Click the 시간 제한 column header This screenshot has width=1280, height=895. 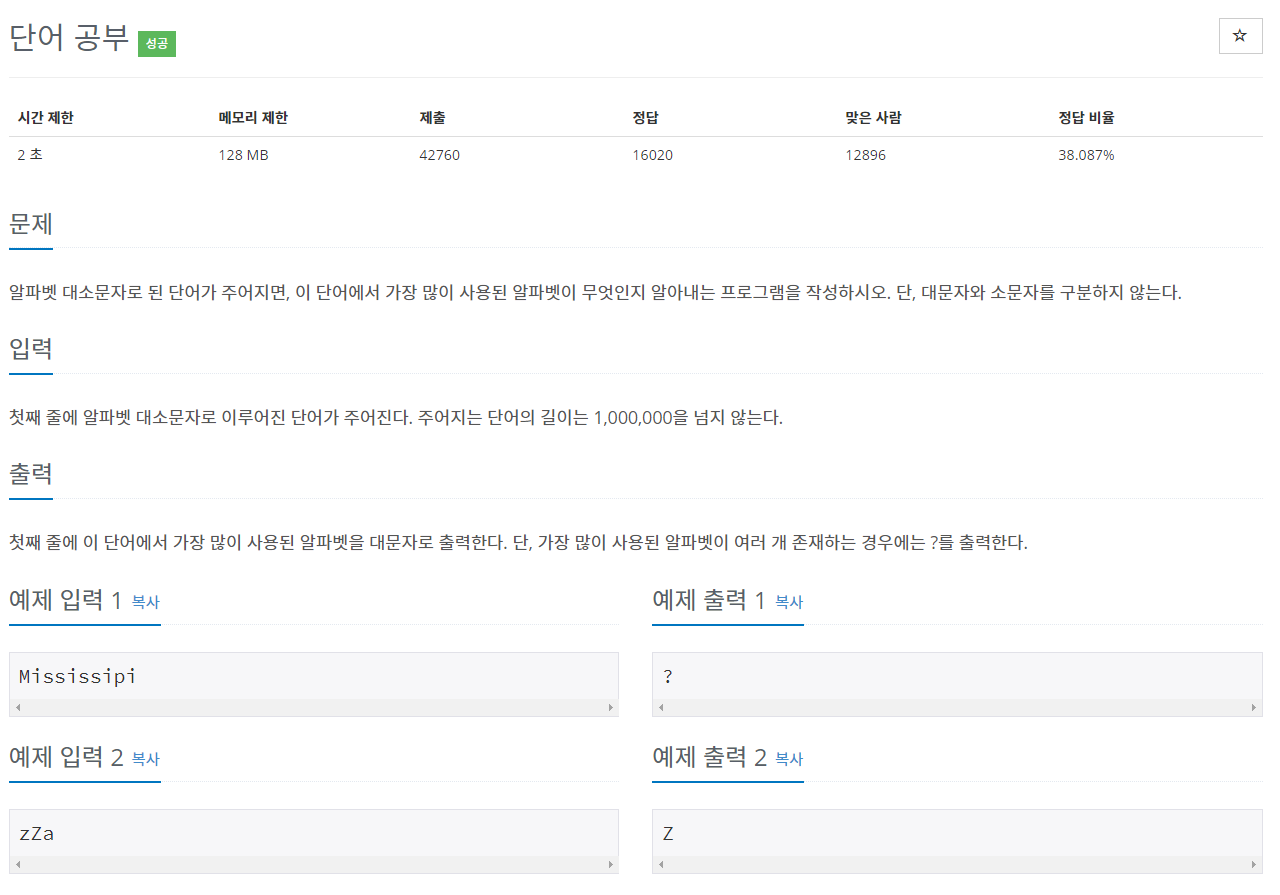pos(46,118)
